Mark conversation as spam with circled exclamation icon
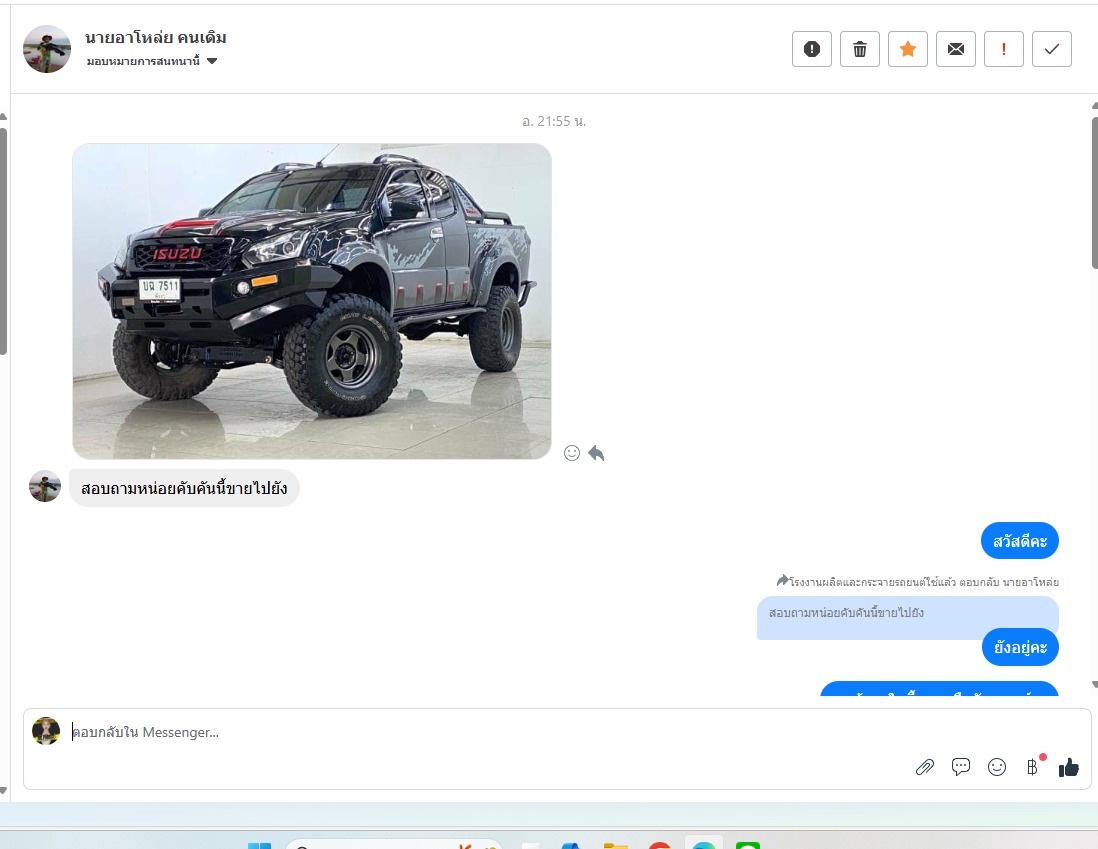Viewport: 1098px width, 849px height. [812, 49]
